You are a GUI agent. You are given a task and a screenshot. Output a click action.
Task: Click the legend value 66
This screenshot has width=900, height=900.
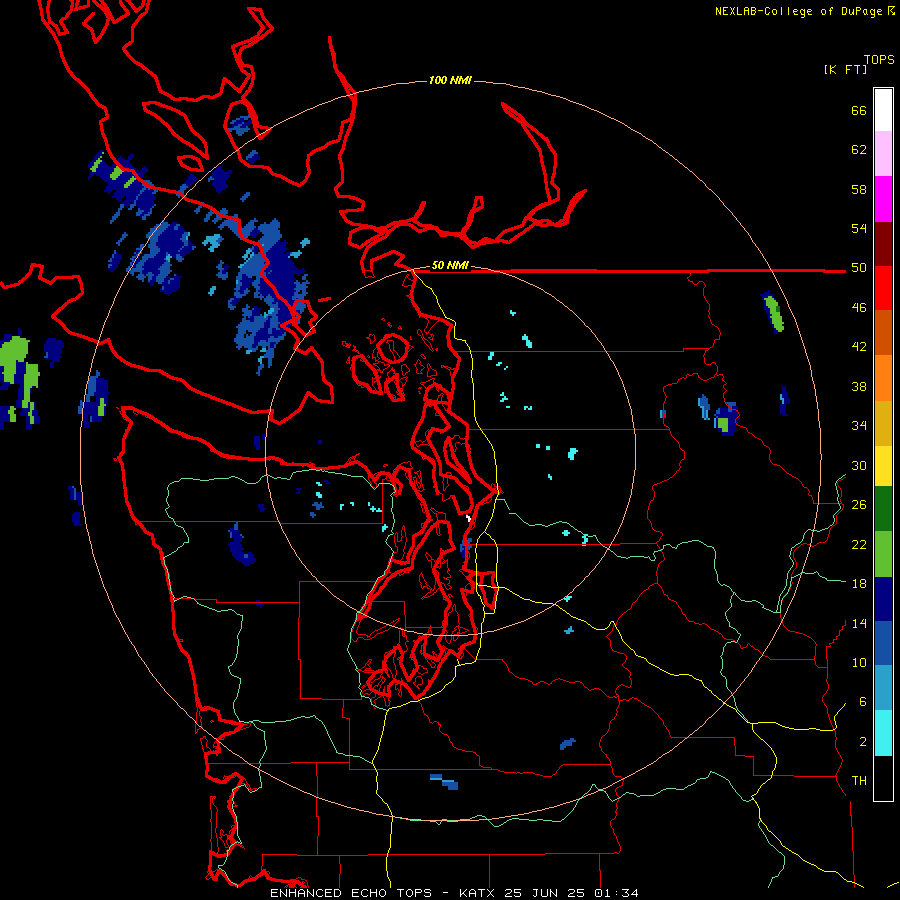[x=859, y=110]
